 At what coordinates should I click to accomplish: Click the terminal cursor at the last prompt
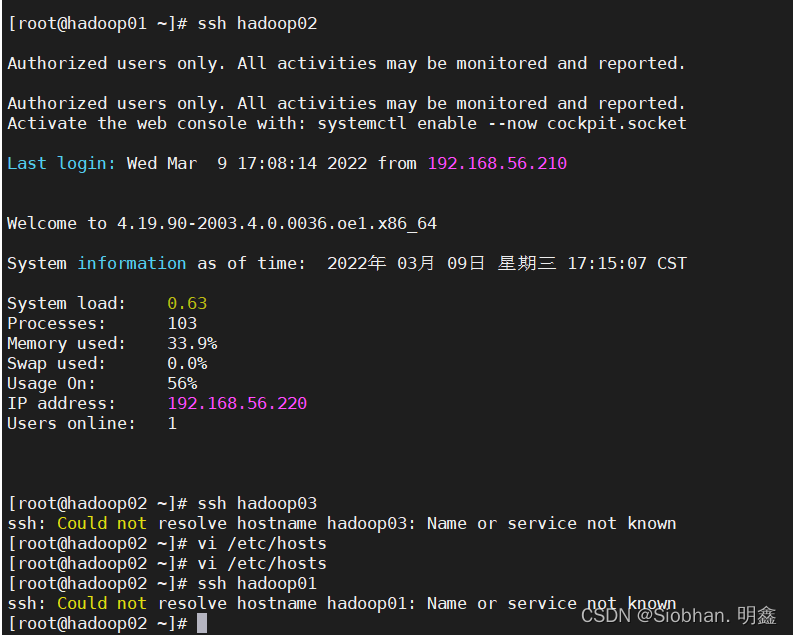pyautogui.click(x=202, y=623)
